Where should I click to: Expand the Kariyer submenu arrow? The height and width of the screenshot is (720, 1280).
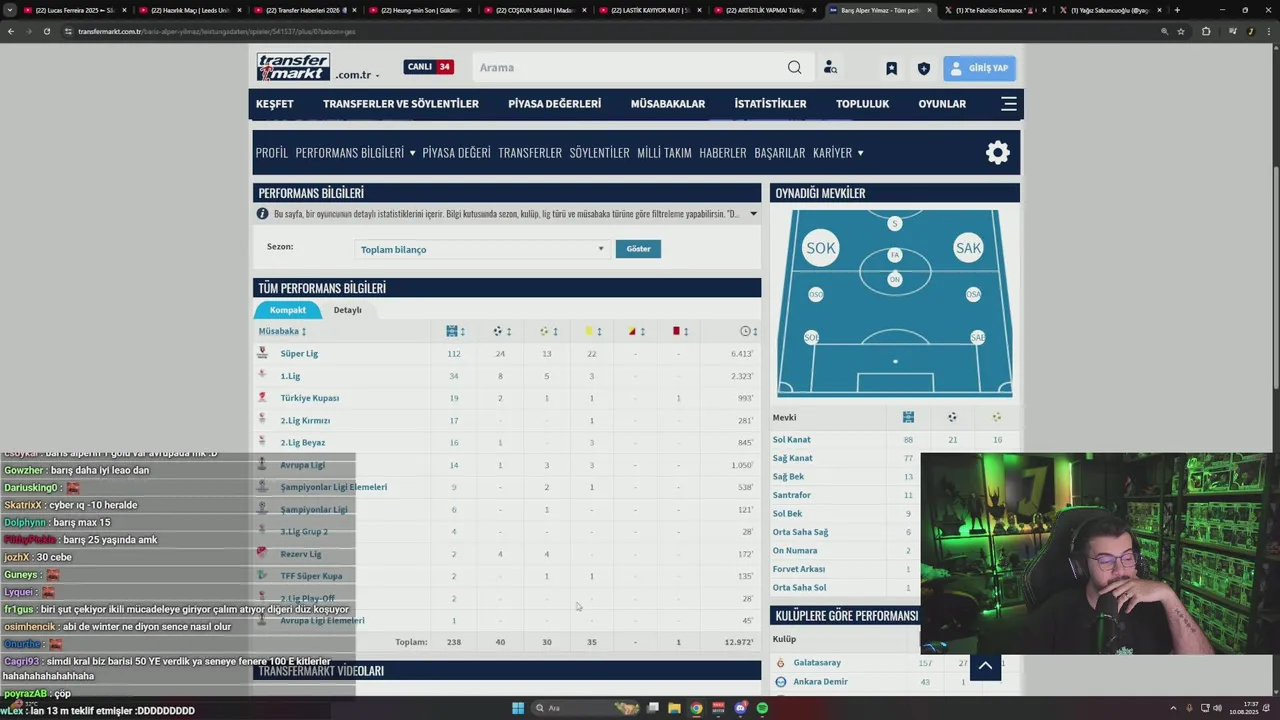click(860, 153)
